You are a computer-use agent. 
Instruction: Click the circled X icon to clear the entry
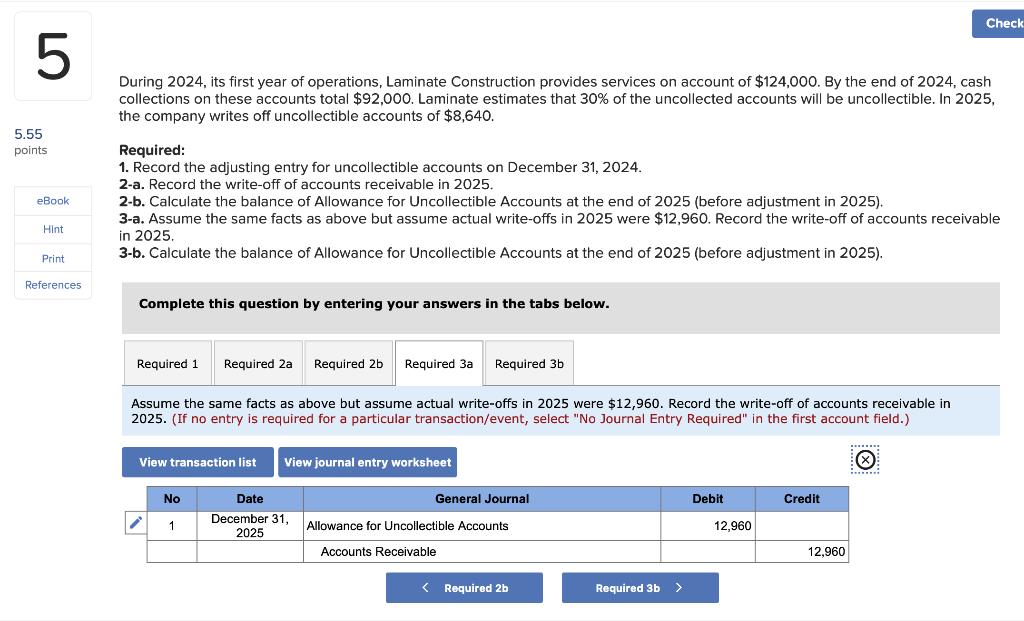coord(864,459)
